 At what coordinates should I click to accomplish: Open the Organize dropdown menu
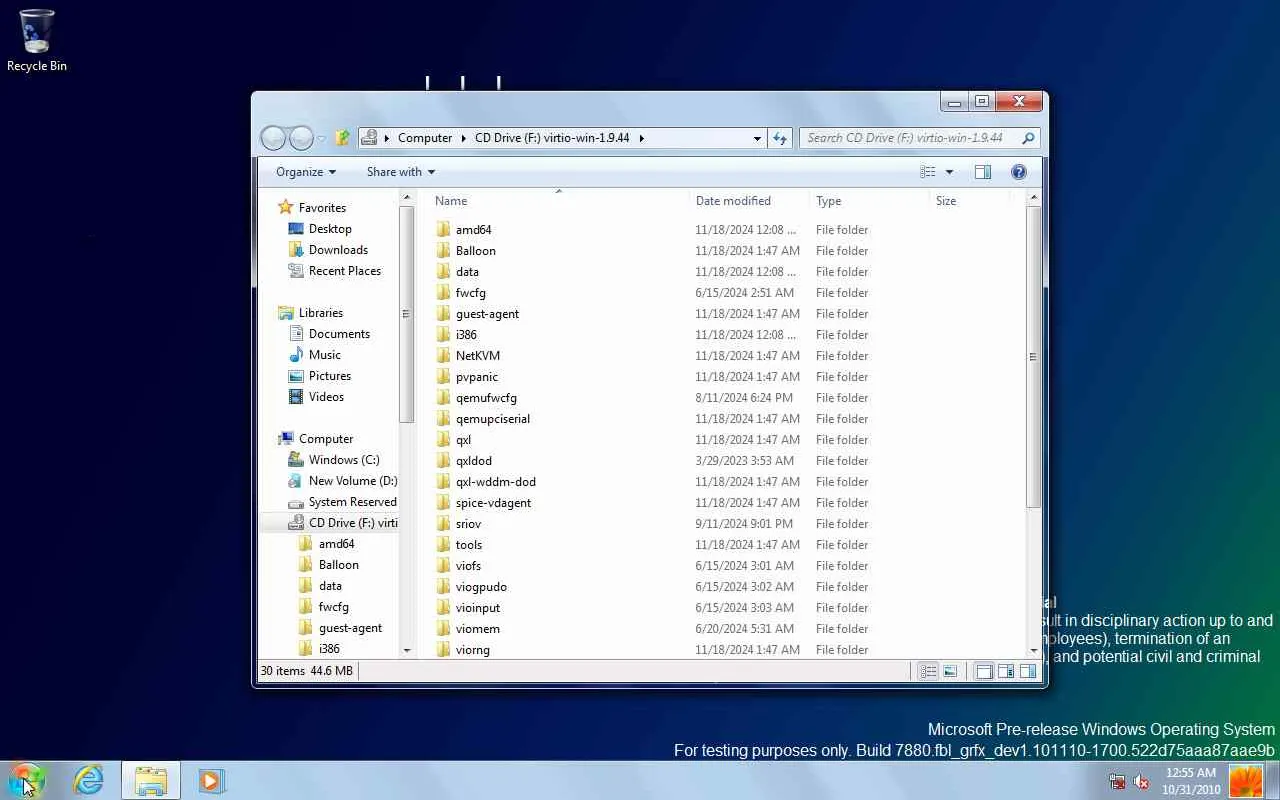coord(306,172)
